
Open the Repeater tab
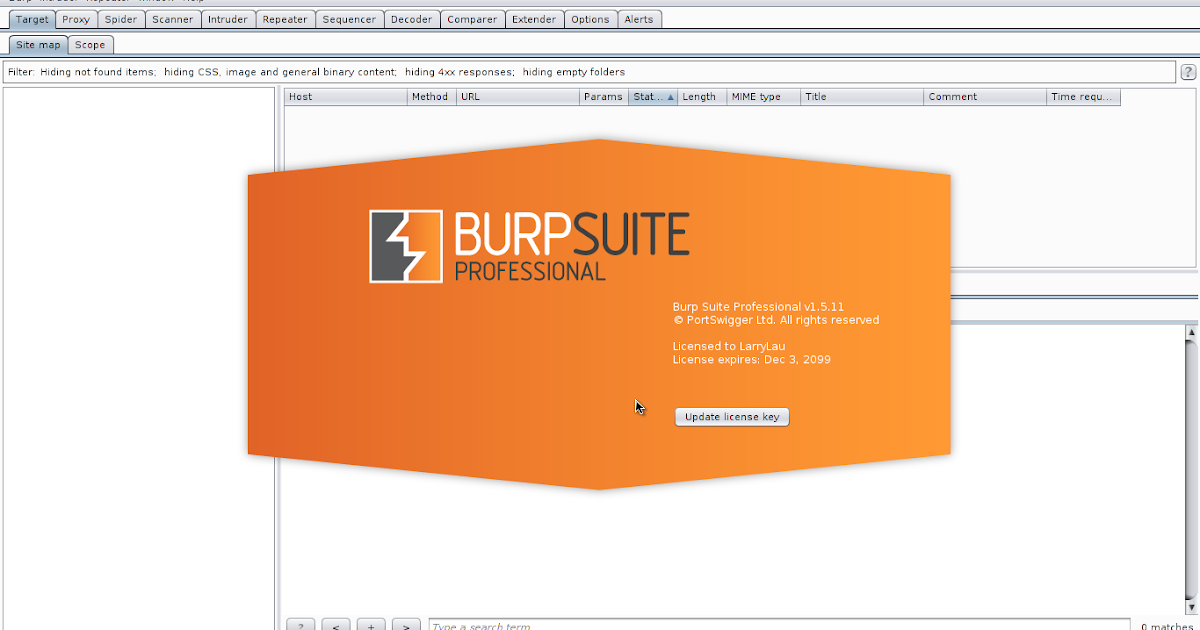[x=285, y=19]
